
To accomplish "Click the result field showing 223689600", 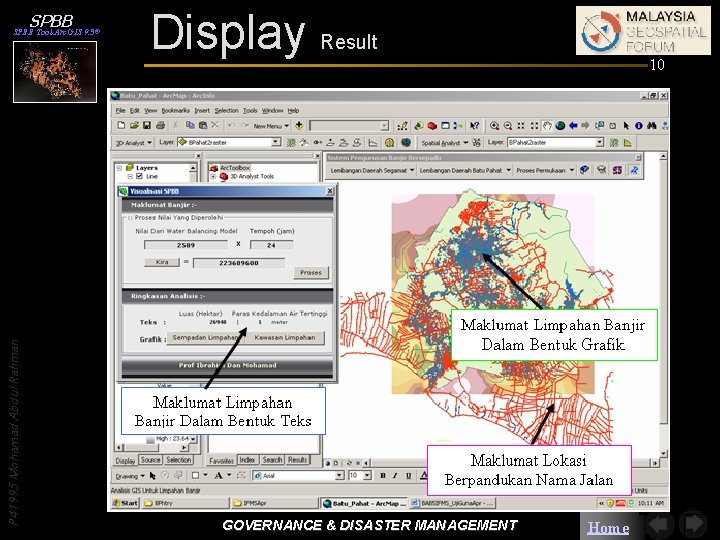I will point(239,263).
